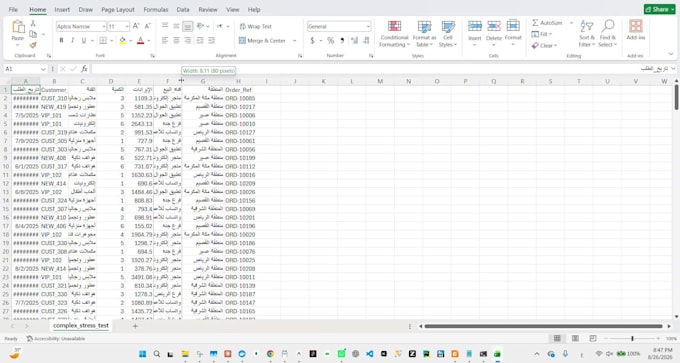Image resolution: width=680 pixels, height=363 pixels.
Task: Toggle Italic formatting
Action: pos(72,40)
